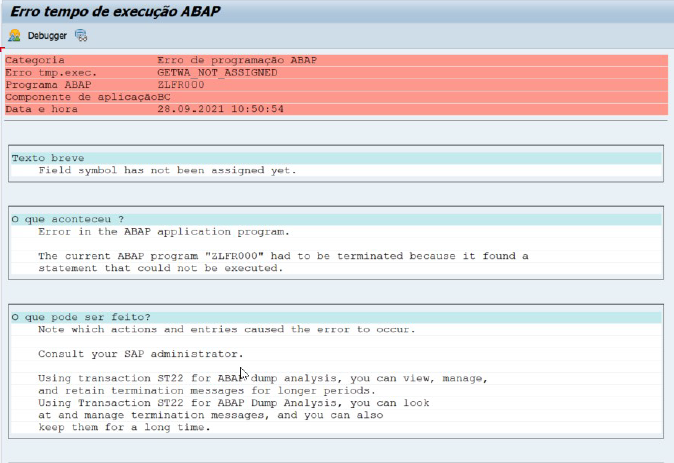Image resolution: width=674 pixels, height=463 pixels.
Task: Click 'Consult your SAP administrator.' line
Action: click(x=141, y=354)
